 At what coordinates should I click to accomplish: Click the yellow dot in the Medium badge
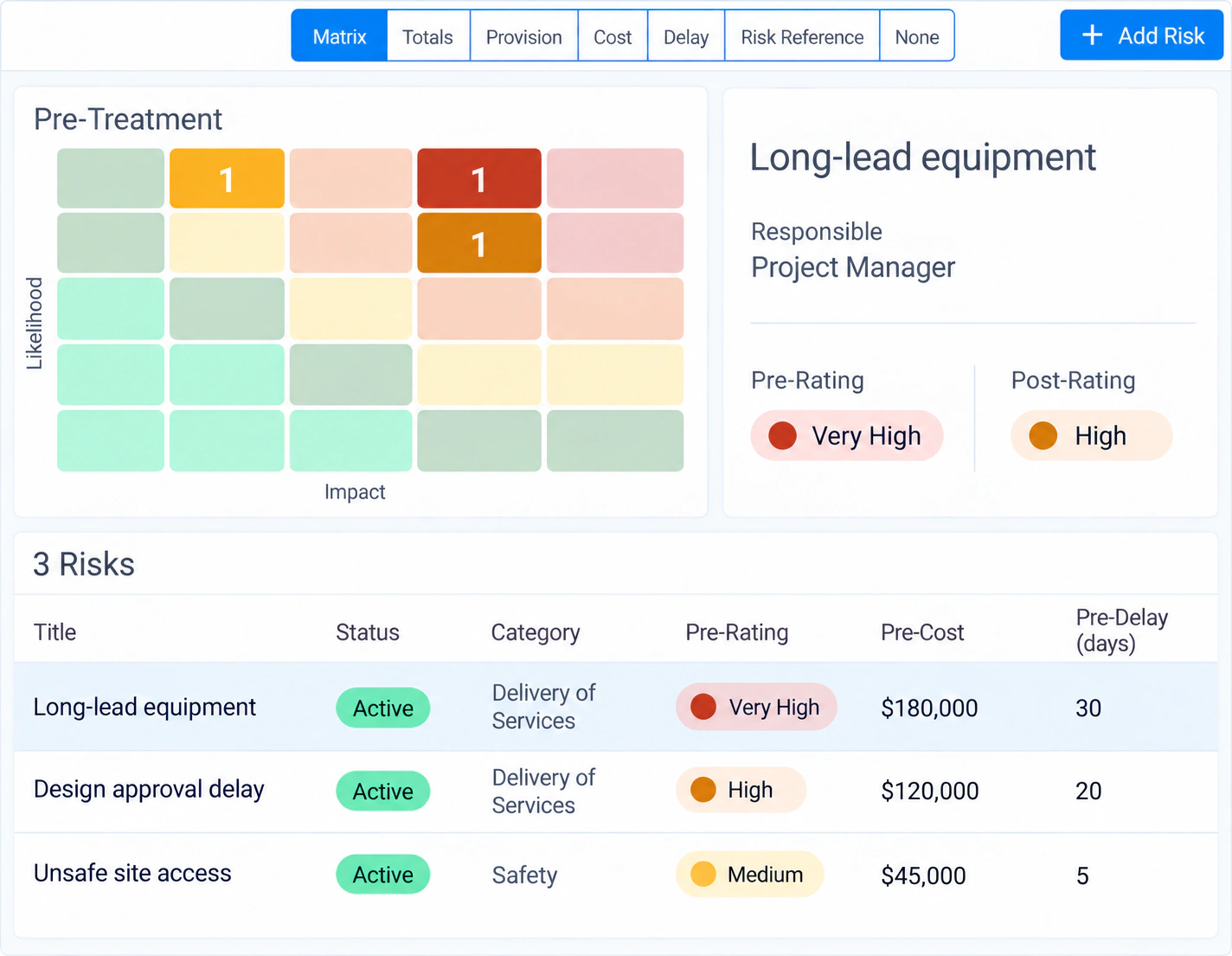point(703,874)
